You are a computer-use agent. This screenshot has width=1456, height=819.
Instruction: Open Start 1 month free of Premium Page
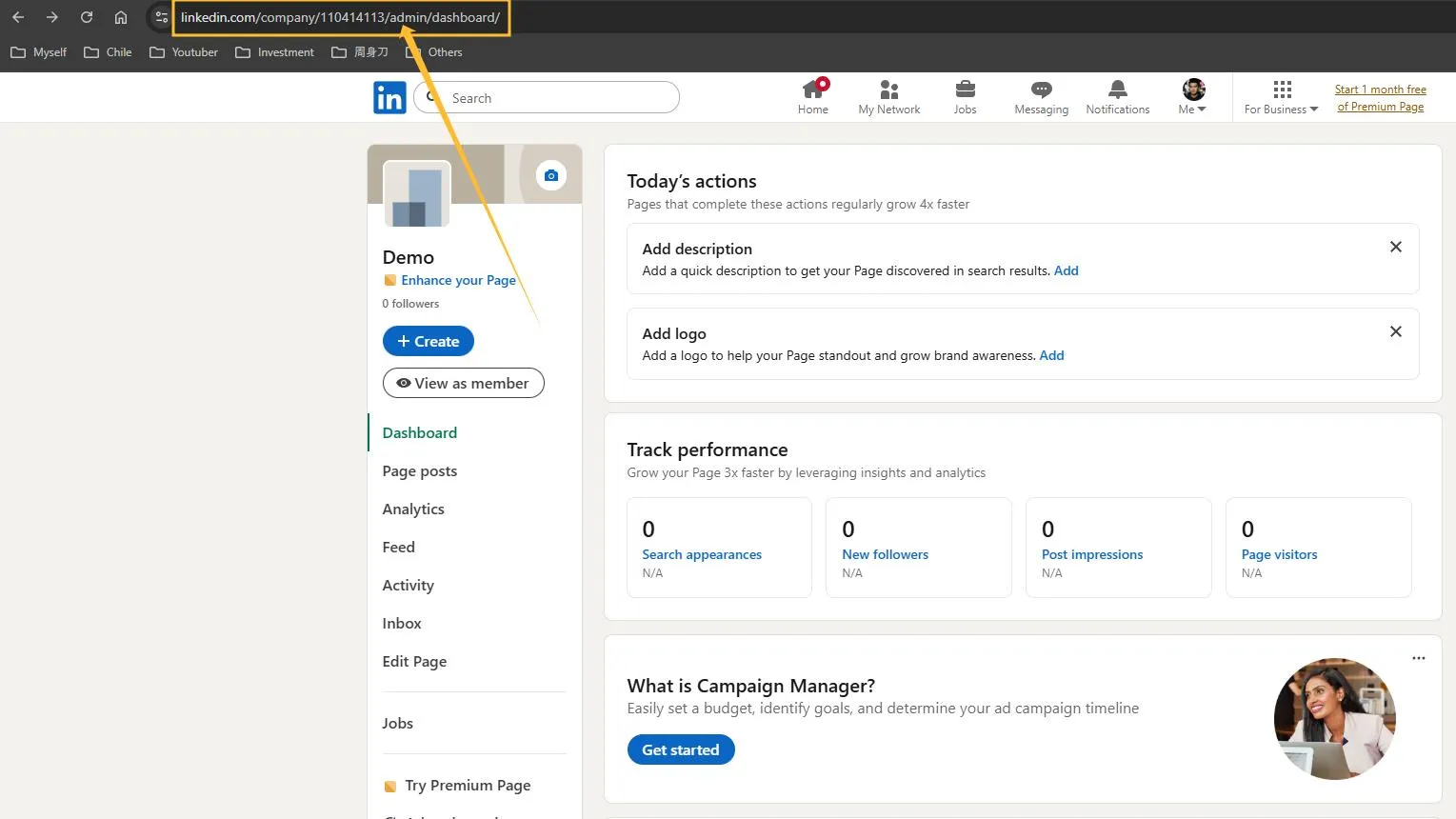(1380, 97)
